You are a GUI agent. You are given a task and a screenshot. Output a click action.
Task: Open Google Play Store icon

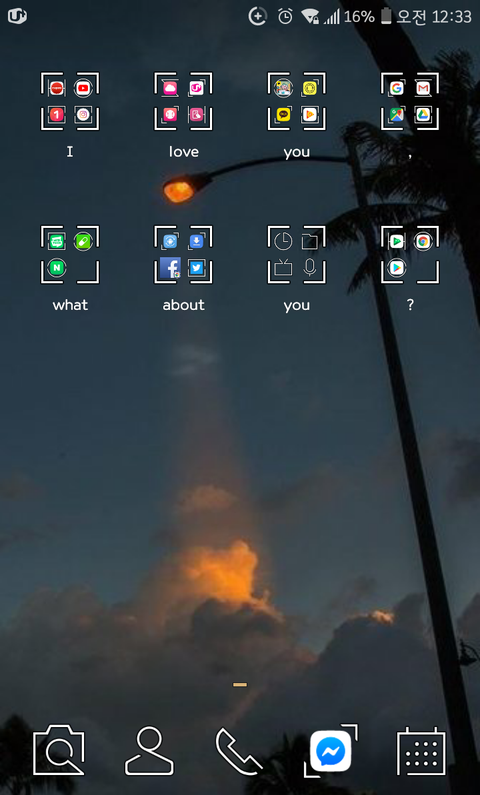(x=396, y=268)
